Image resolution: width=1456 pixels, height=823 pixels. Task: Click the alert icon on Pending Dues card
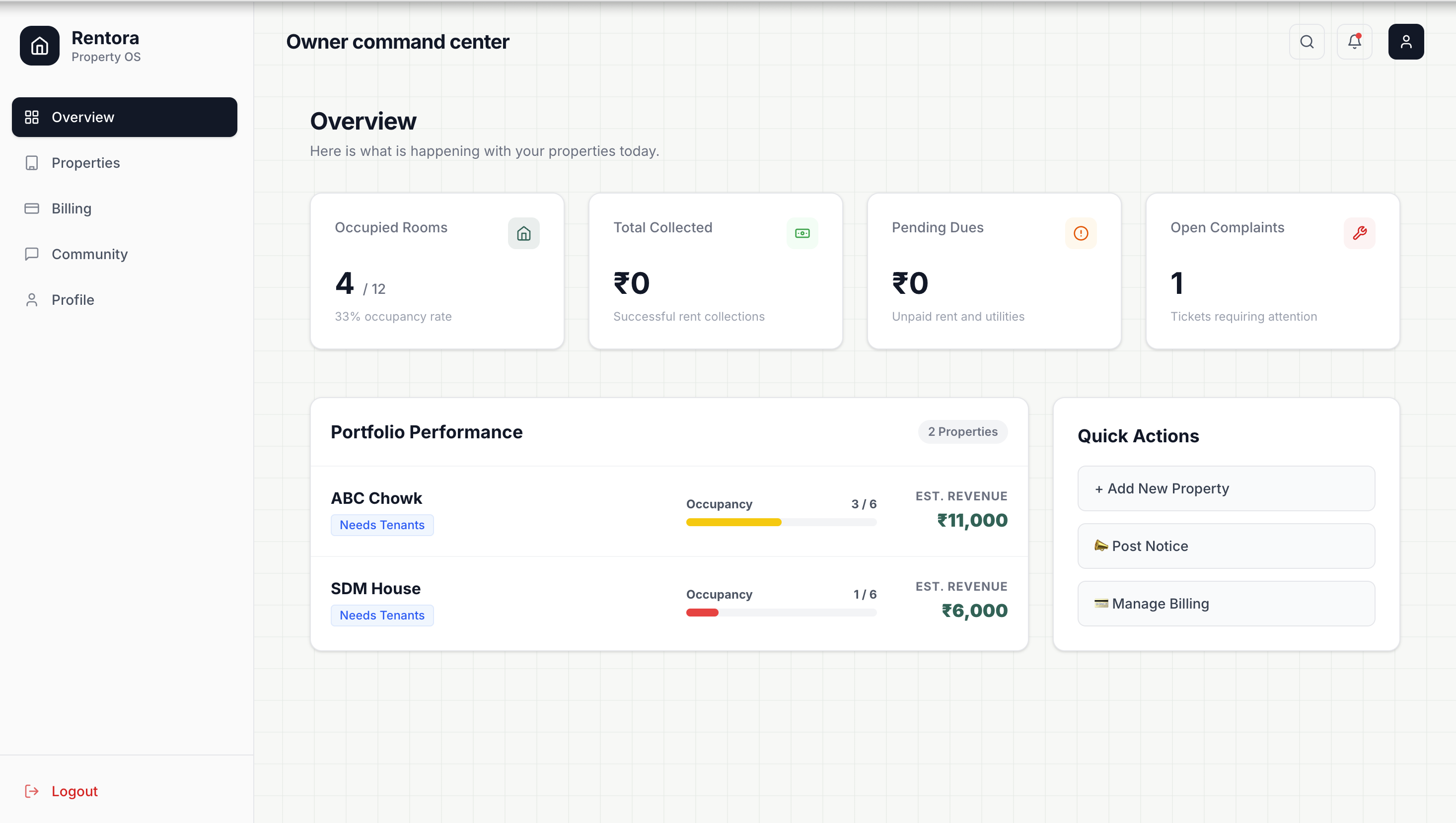[x=1081, y=233]
